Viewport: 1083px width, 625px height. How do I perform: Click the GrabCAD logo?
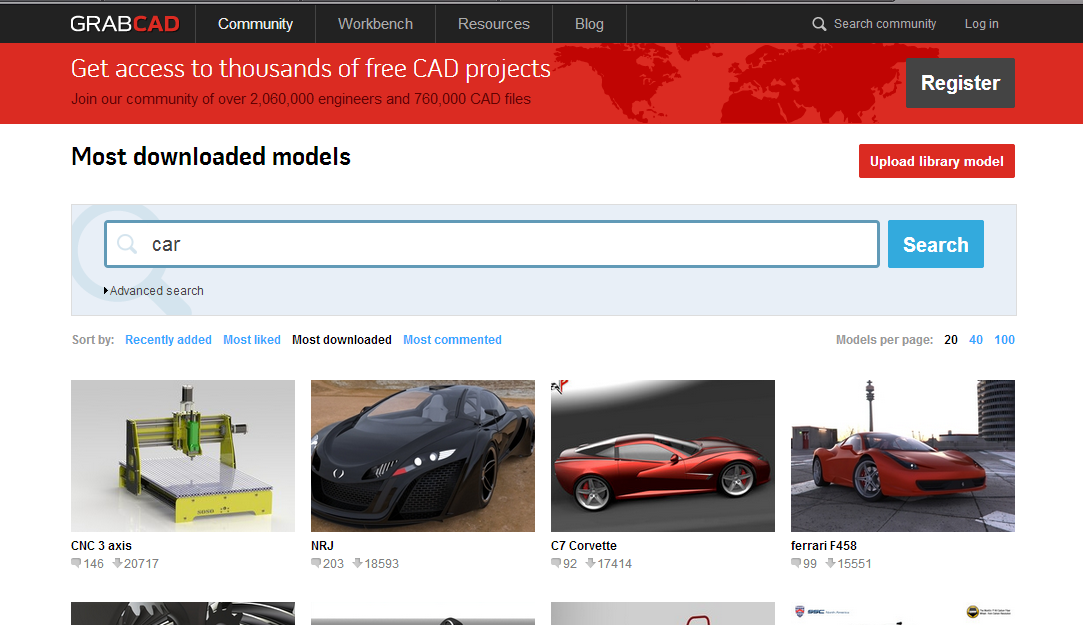(x=125, y=23)
